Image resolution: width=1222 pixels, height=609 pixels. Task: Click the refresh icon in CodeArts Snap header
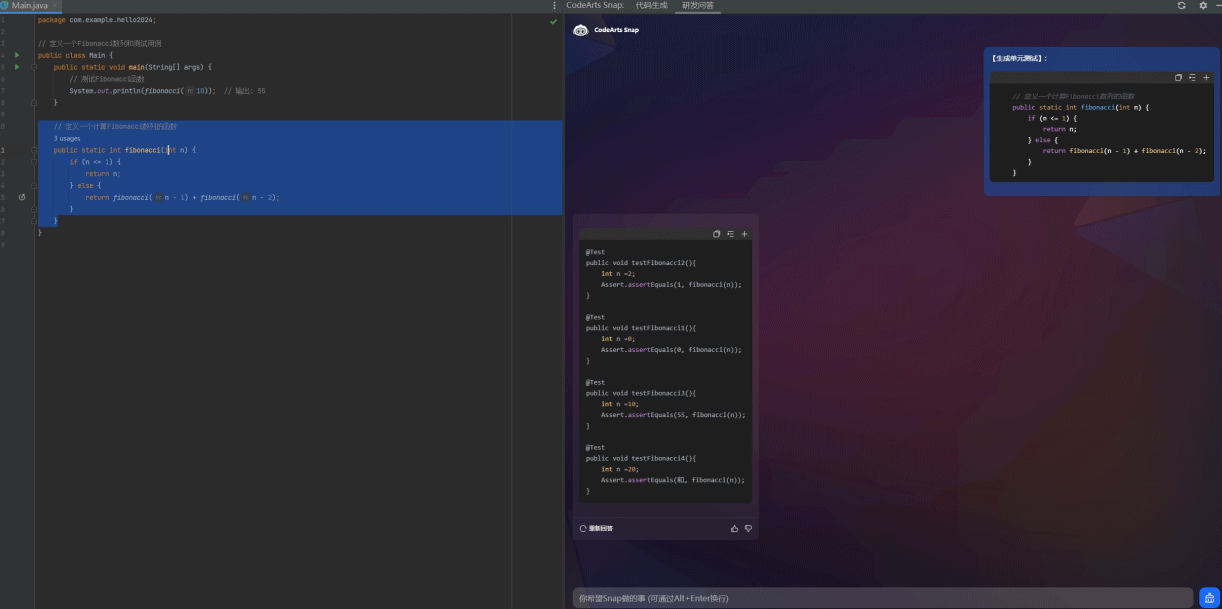click(1181, 5)
